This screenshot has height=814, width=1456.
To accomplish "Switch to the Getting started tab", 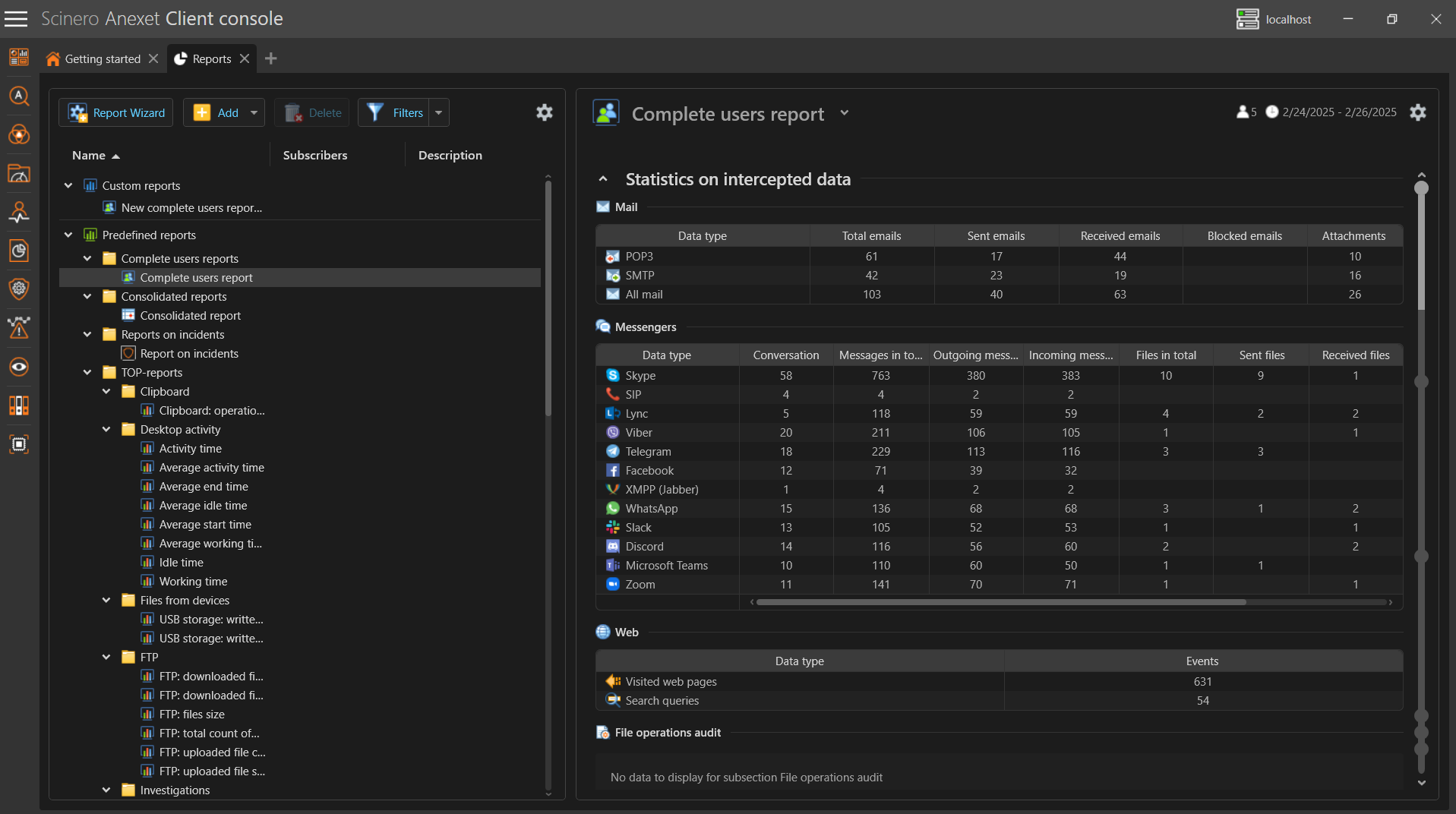I will coord(102,58).
